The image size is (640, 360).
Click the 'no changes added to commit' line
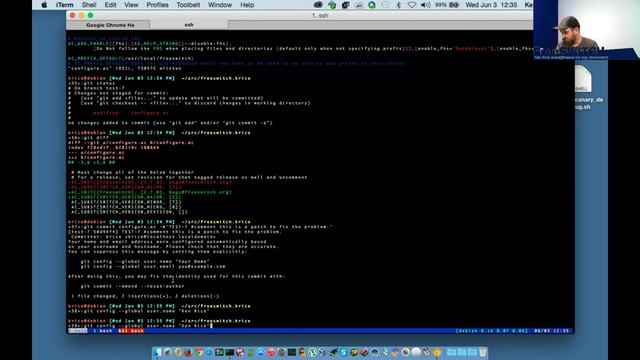(170, 122)
